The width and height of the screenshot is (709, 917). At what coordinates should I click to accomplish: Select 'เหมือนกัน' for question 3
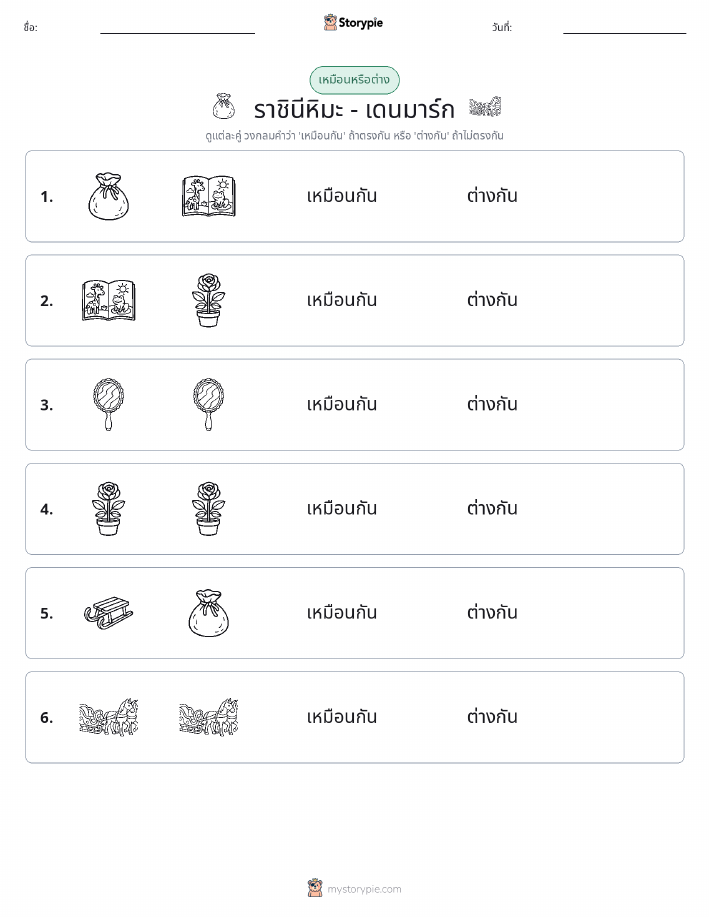(x=342, y=404)
